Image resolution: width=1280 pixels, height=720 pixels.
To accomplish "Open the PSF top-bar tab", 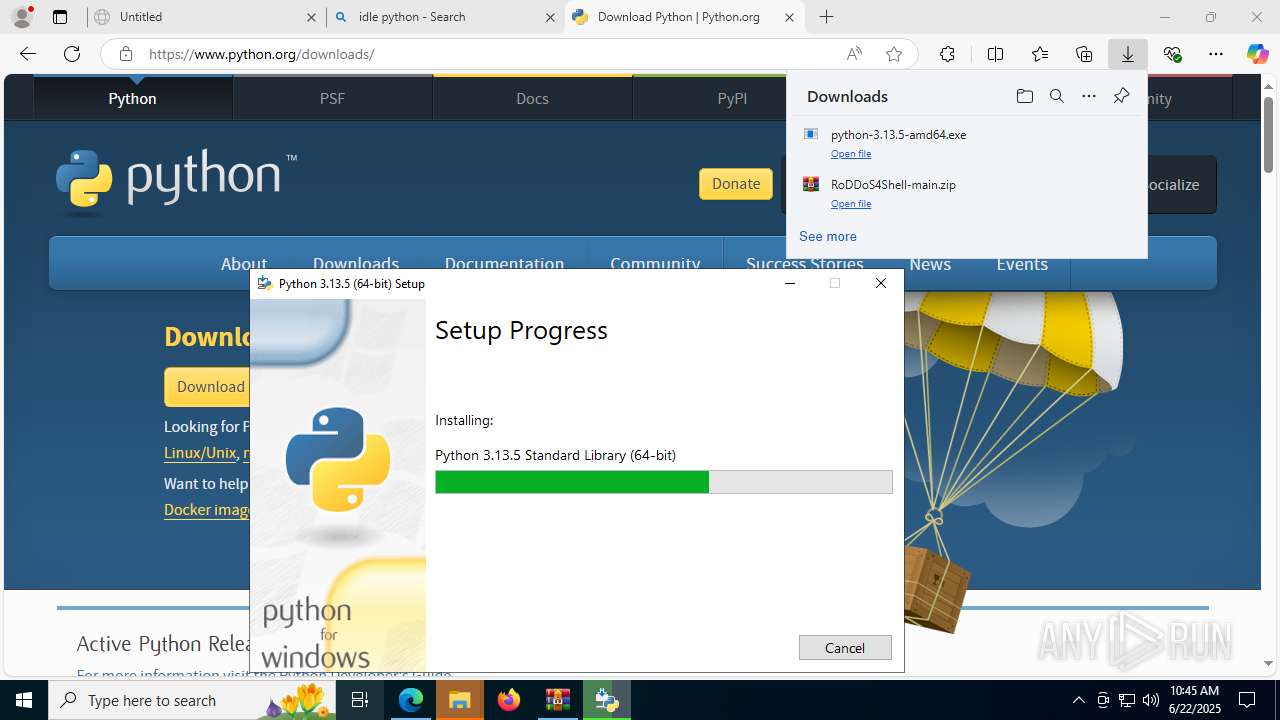I will [x=332, y=98].
